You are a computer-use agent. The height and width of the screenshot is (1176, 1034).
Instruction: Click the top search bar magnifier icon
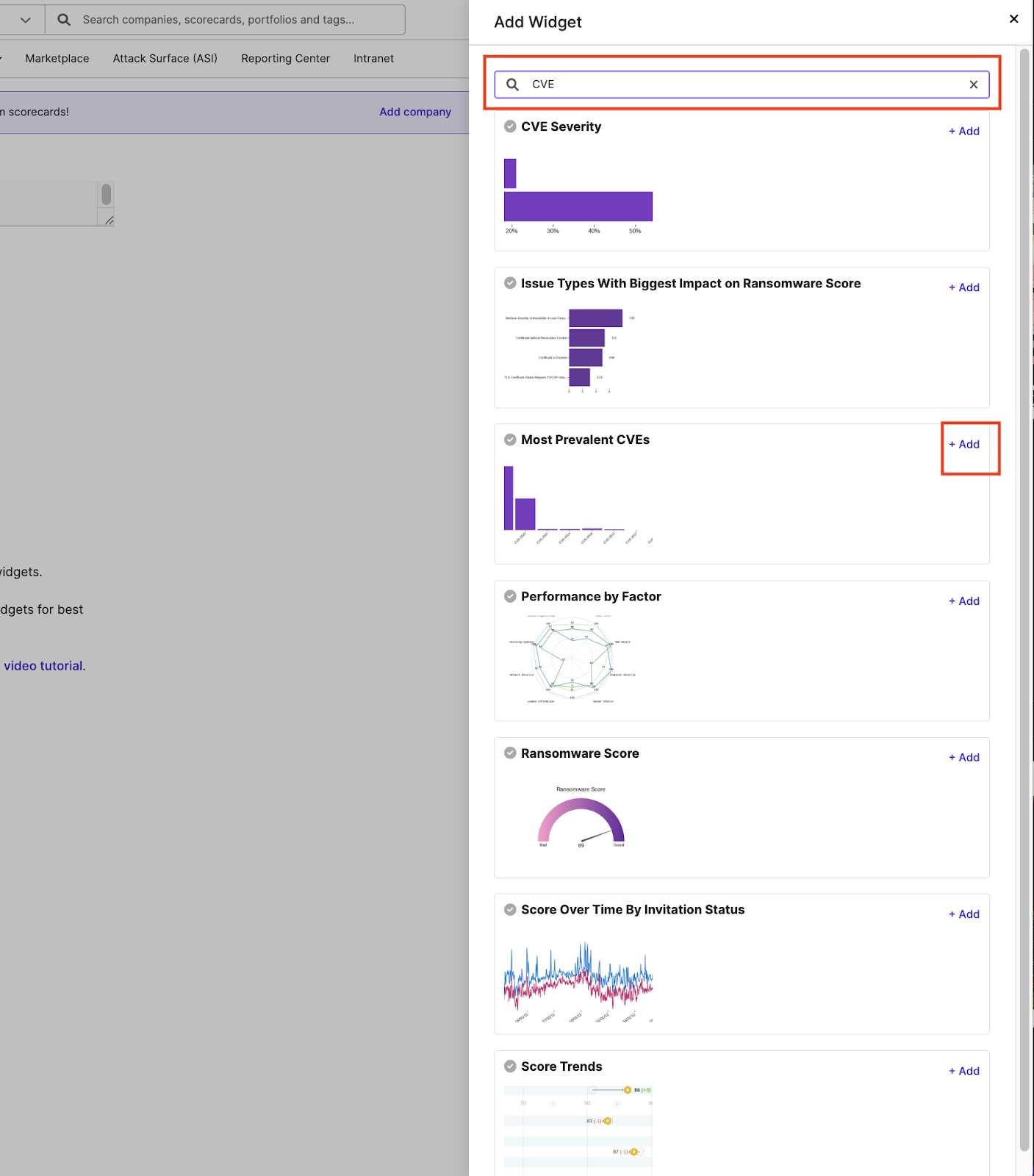[x=64, y=20]
